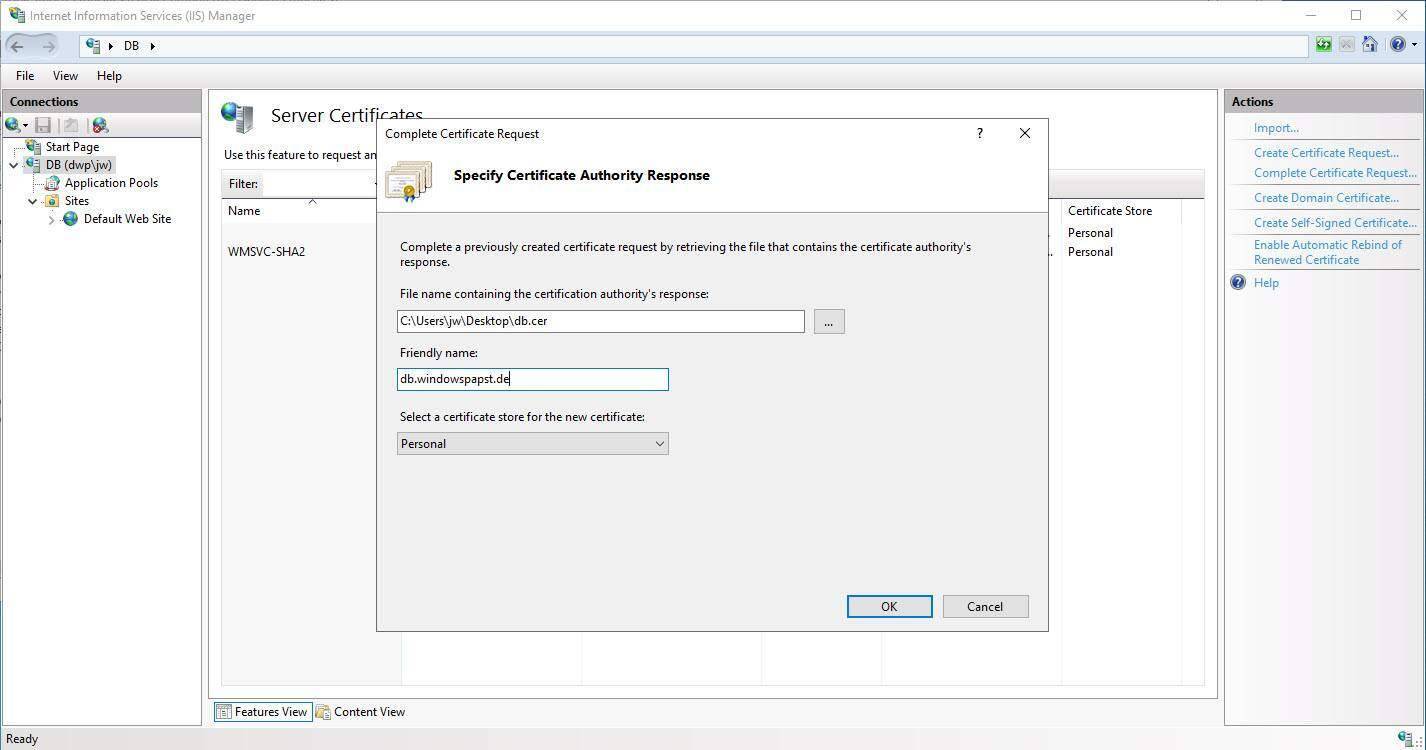Screen dimensions: 1426x750
Task: Open the View menu
Action: click(65, 76)
